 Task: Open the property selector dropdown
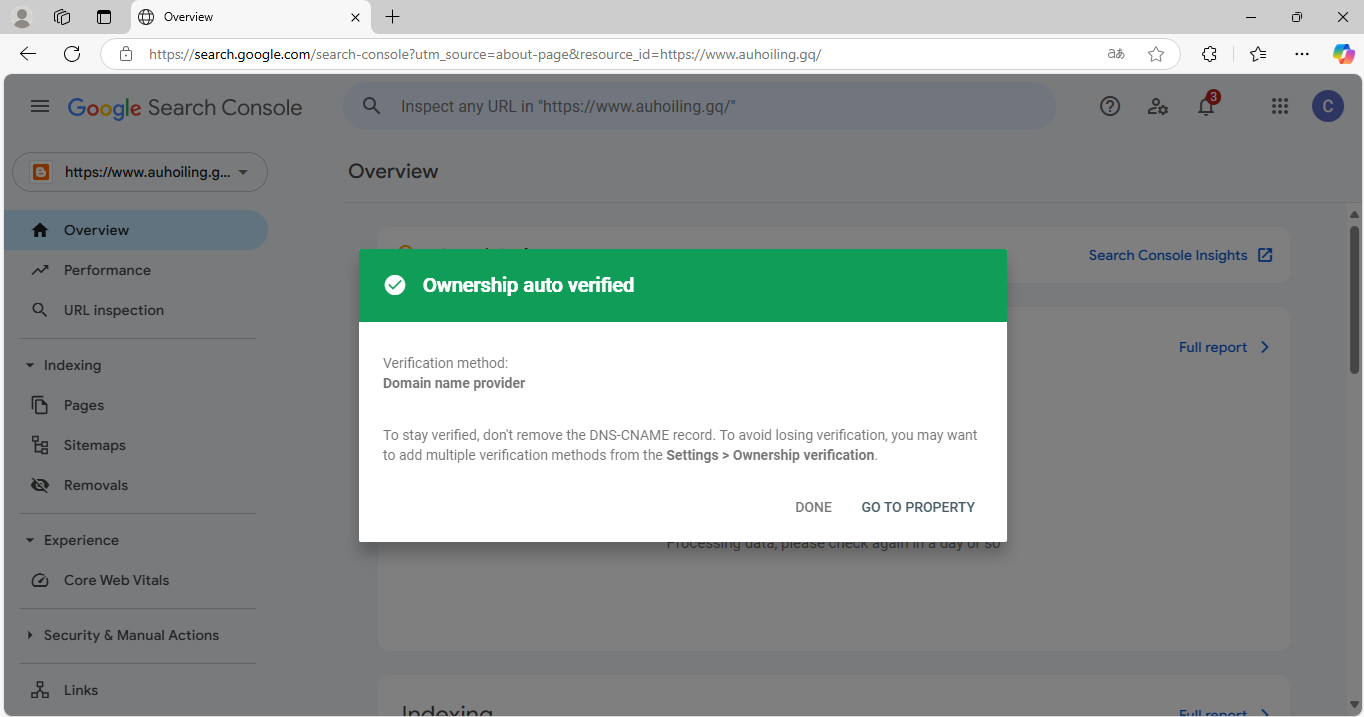point(140,172)
